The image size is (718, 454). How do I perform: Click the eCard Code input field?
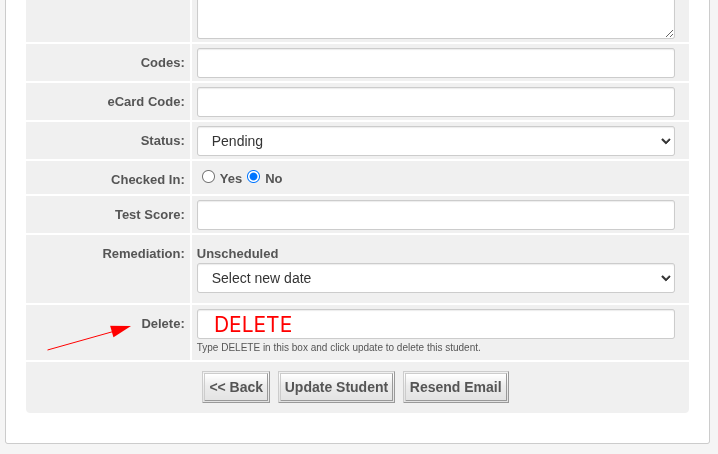pyautogui.click(x=435, y=102)
